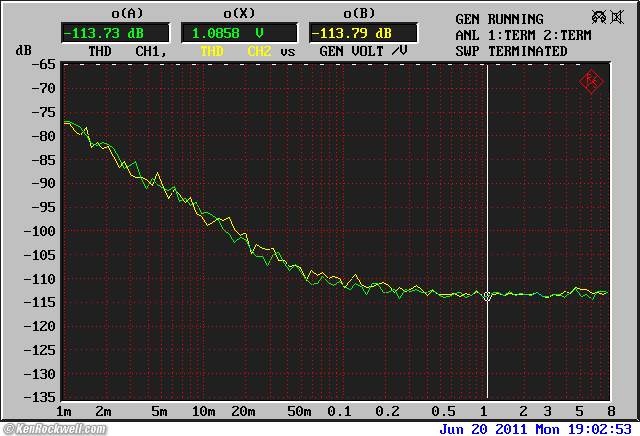
Task: Click the SWP TERMINATED status text
Action: [511, 51]
